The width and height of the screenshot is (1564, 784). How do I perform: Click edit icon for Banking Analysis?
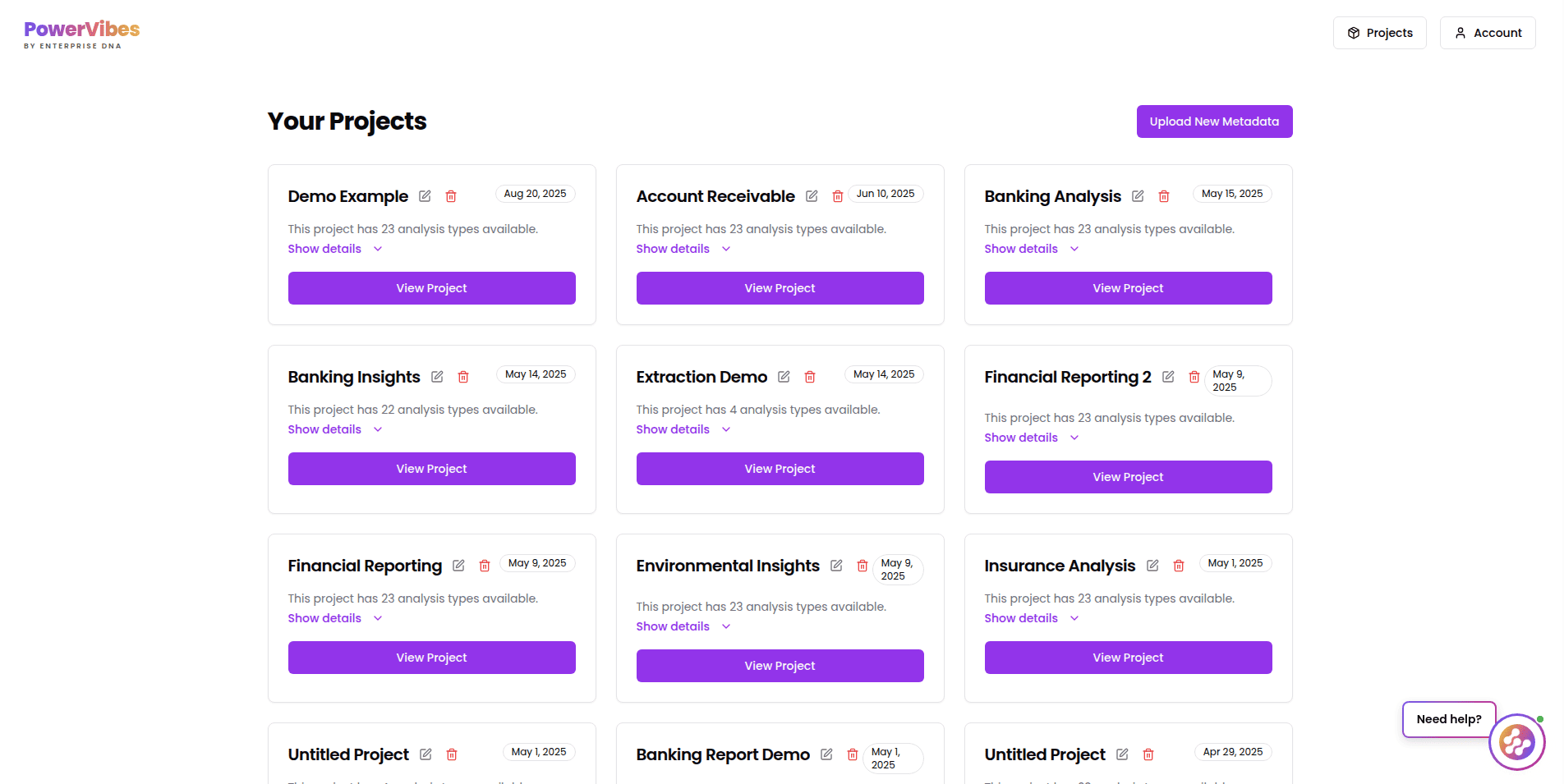[x=1138, y=196]
